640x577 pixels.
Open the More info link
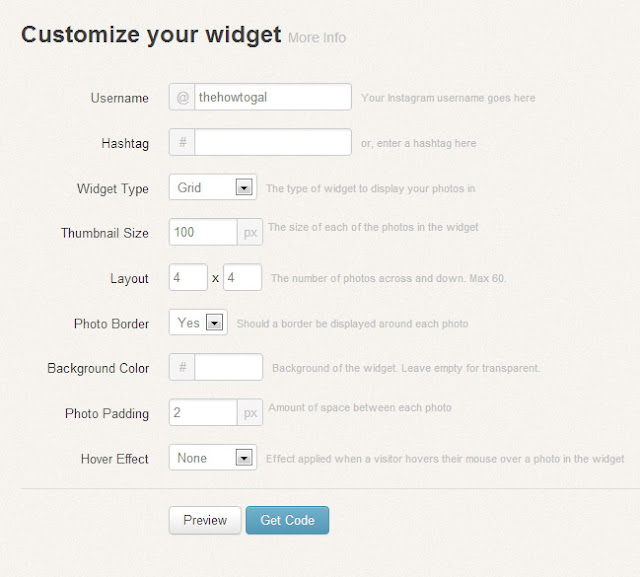tap(317, 38)
